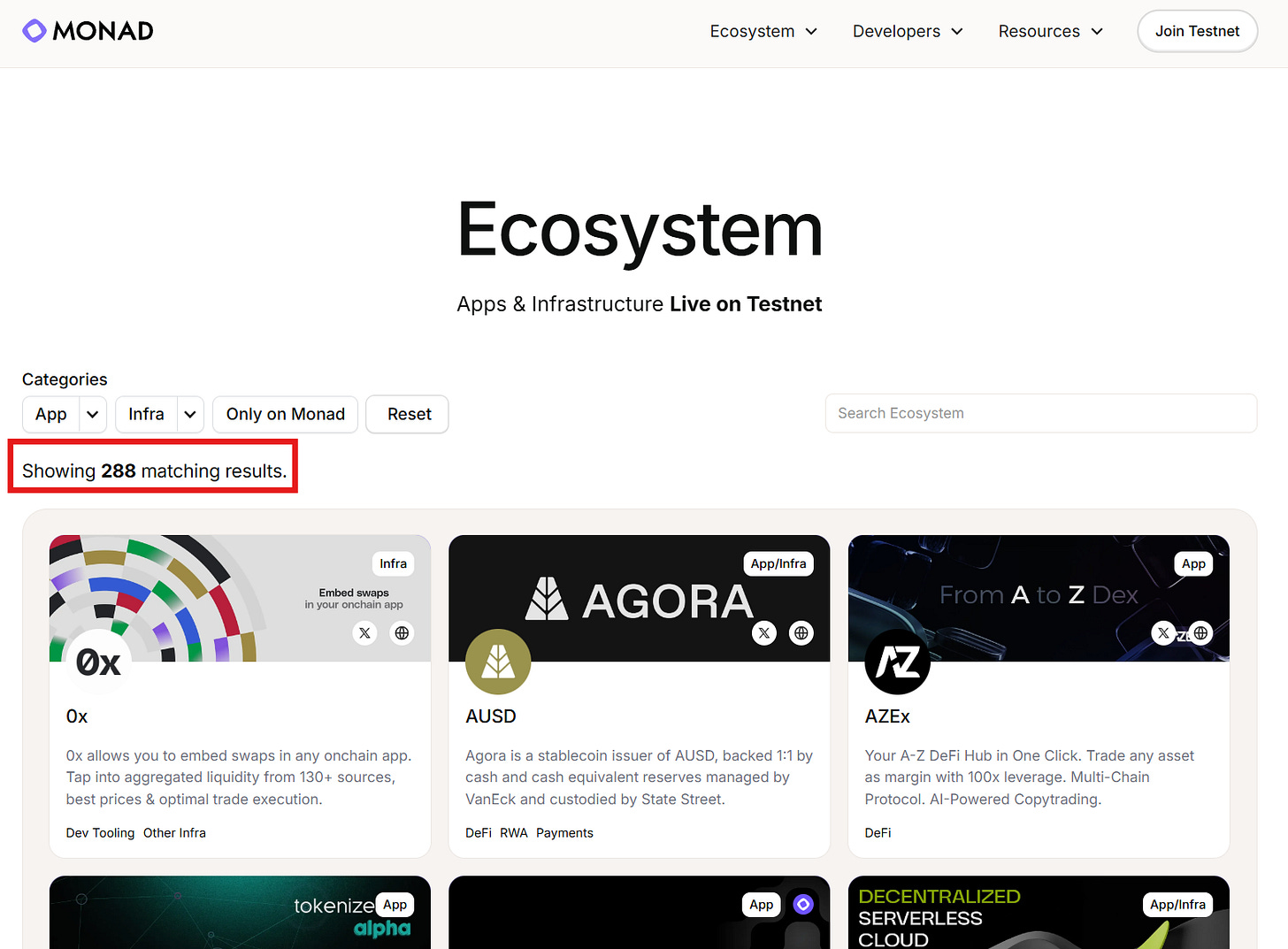1288x949 pixels.
Task: Click the Dev Tooling tag on 0x card
Action: click(100, 833)
